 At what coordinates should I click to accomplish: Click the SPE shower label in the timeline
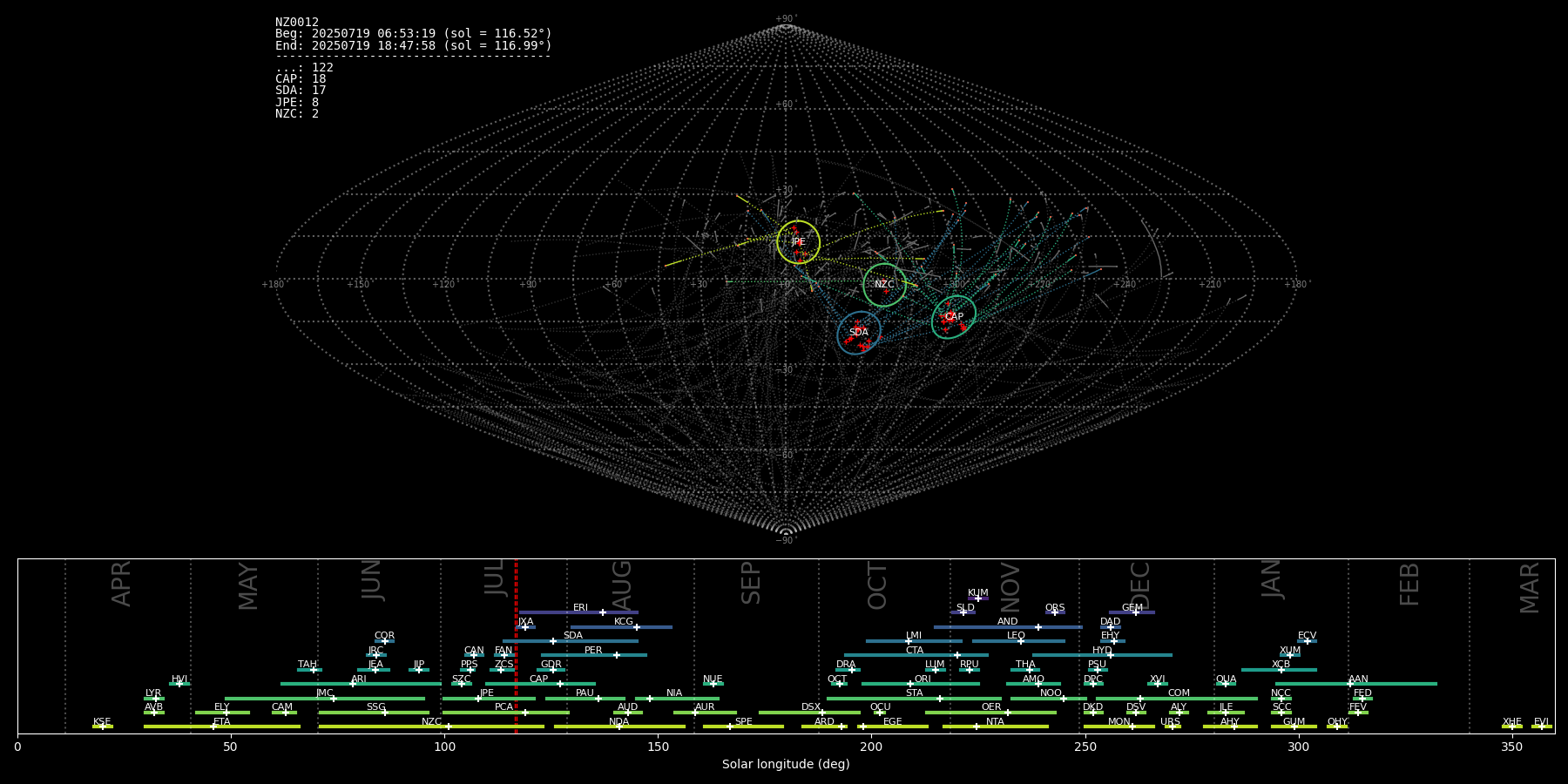click(743, 722)
